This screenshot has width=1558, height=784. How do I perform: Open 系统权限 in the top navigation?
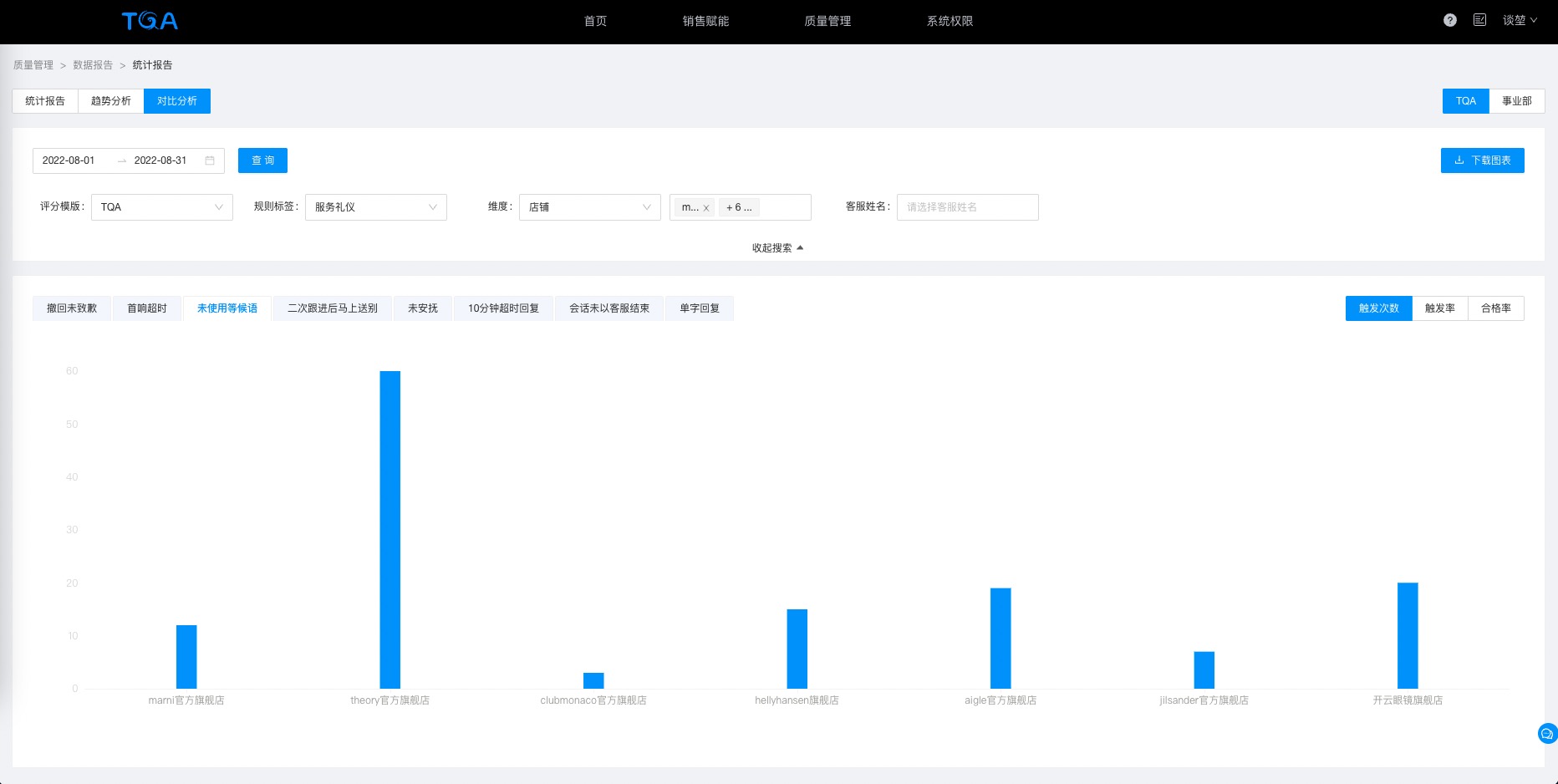pos(950,21)
